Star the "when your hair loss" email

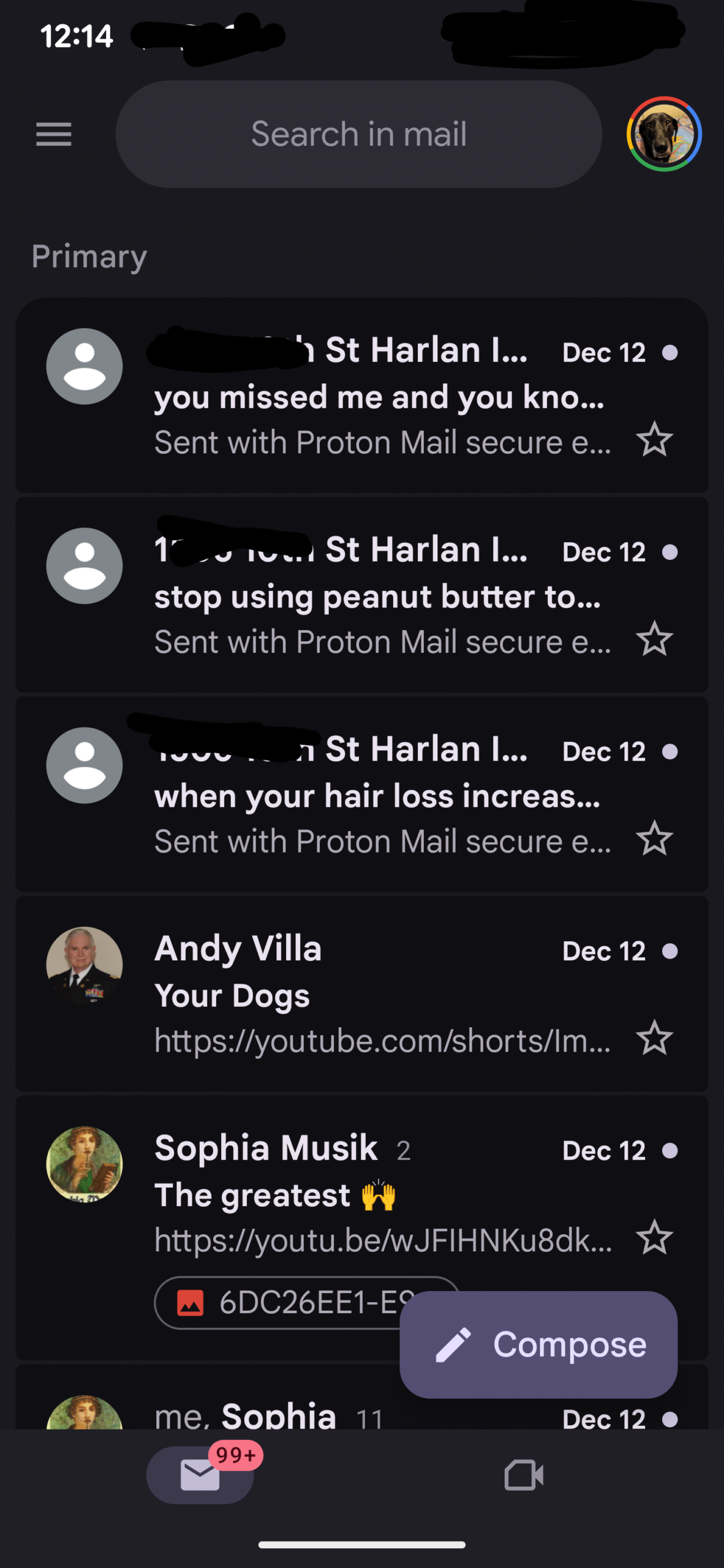pos(654,839)
